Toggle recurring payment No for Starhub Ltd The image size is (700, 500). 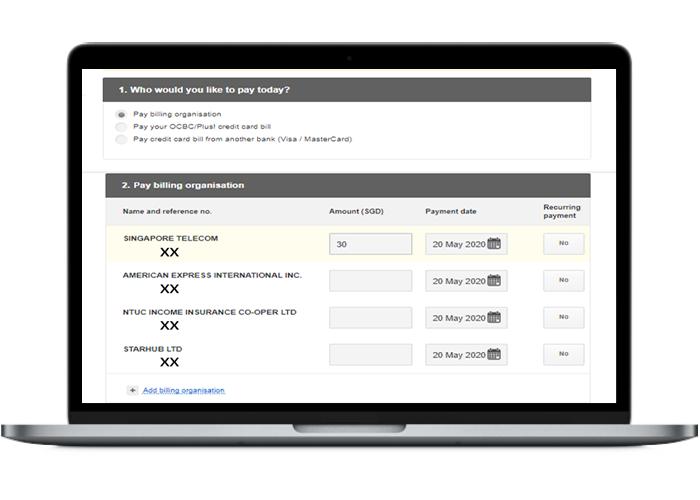tap(563, 354)
